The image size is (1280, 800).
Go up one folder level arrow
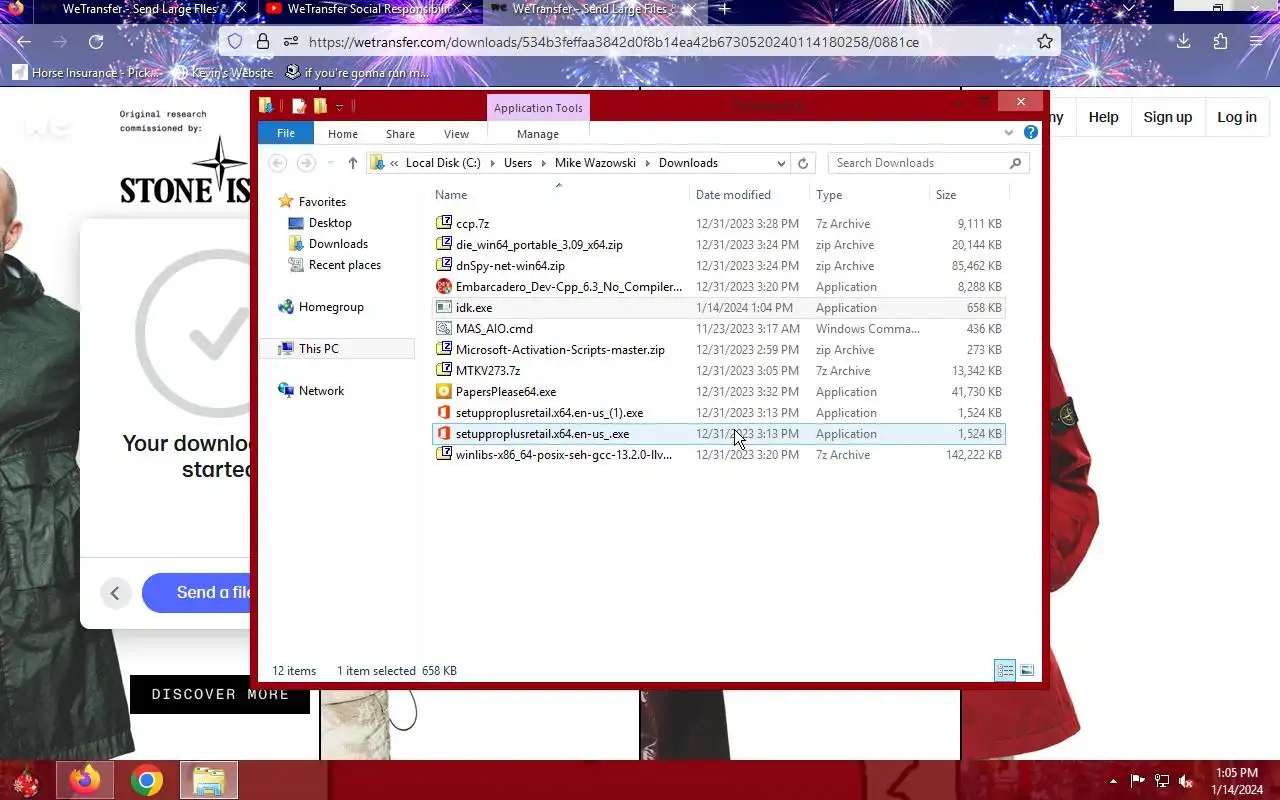click(x=353, y=163)
